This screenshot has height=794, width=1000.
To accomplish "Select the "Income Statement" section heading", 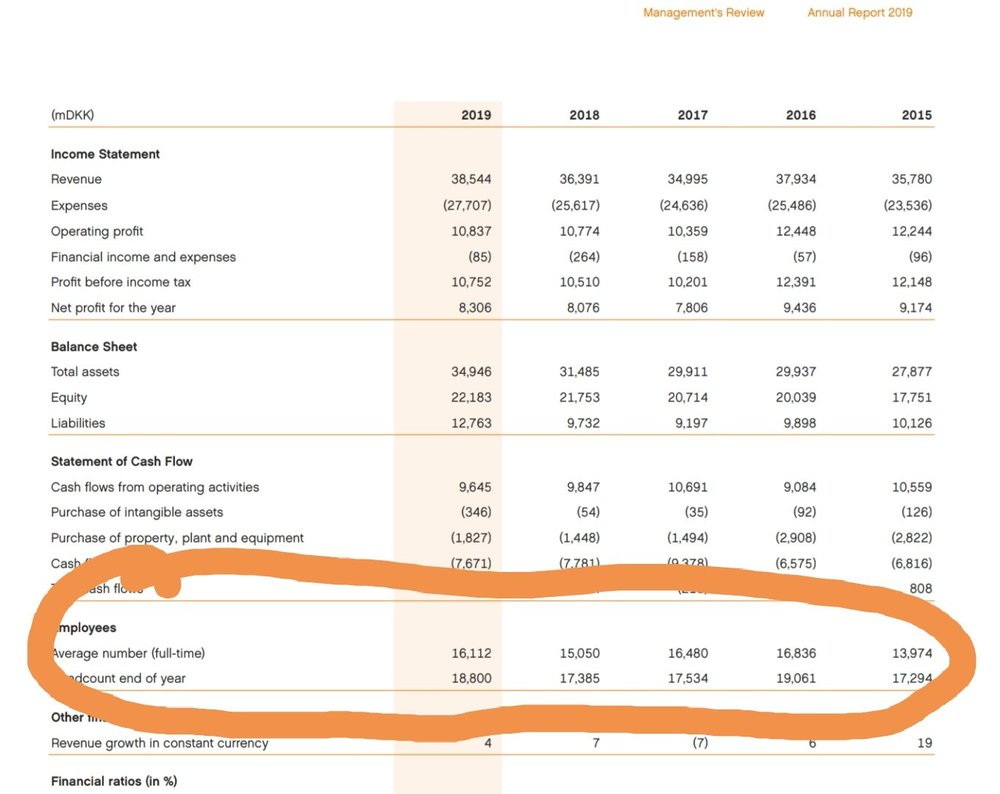I will [x=105, y=154].
